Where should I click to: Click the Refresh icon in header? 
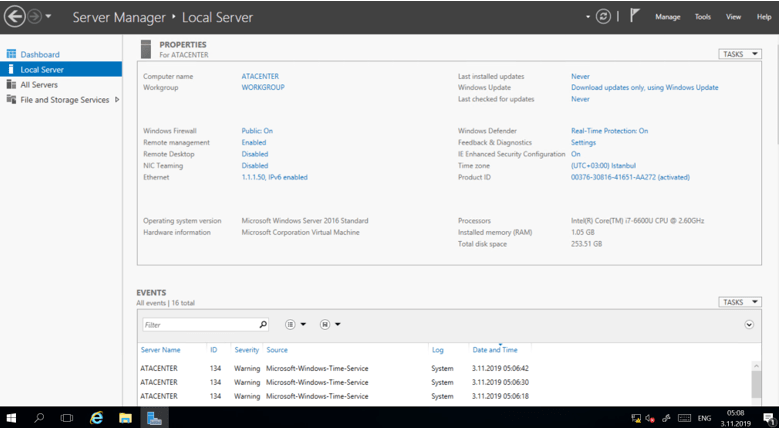(x=603, y=17)
